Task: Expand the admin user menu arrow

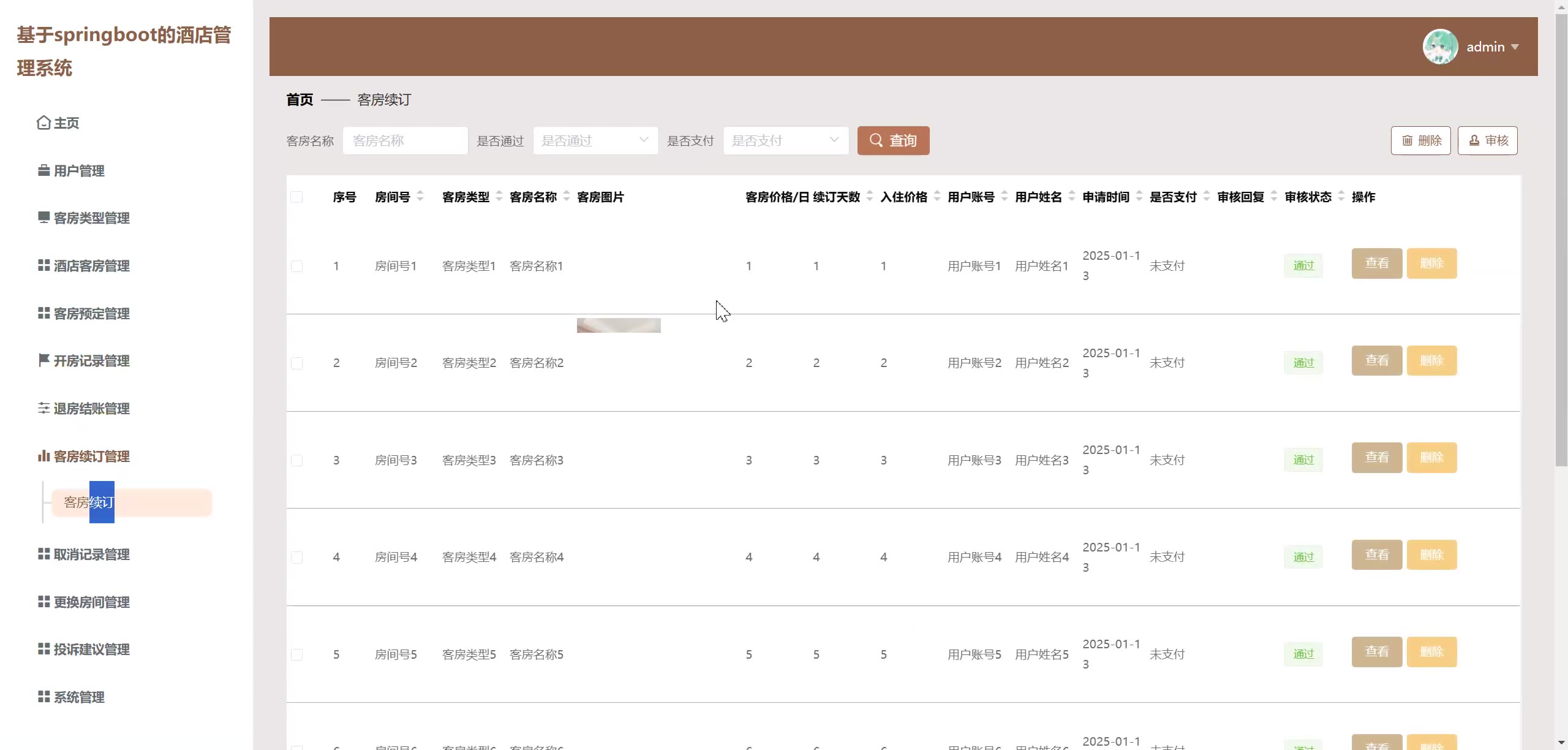Action: 1515,47
